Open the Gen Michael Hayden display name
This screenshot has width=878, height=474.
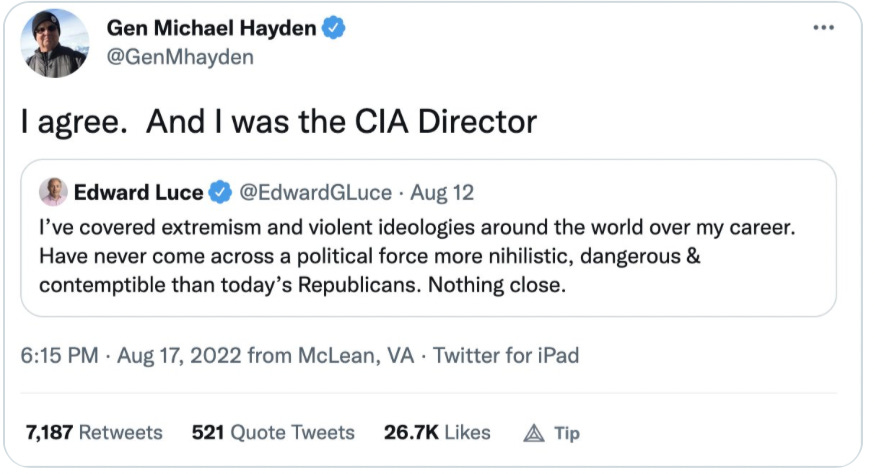click(212, 29)
